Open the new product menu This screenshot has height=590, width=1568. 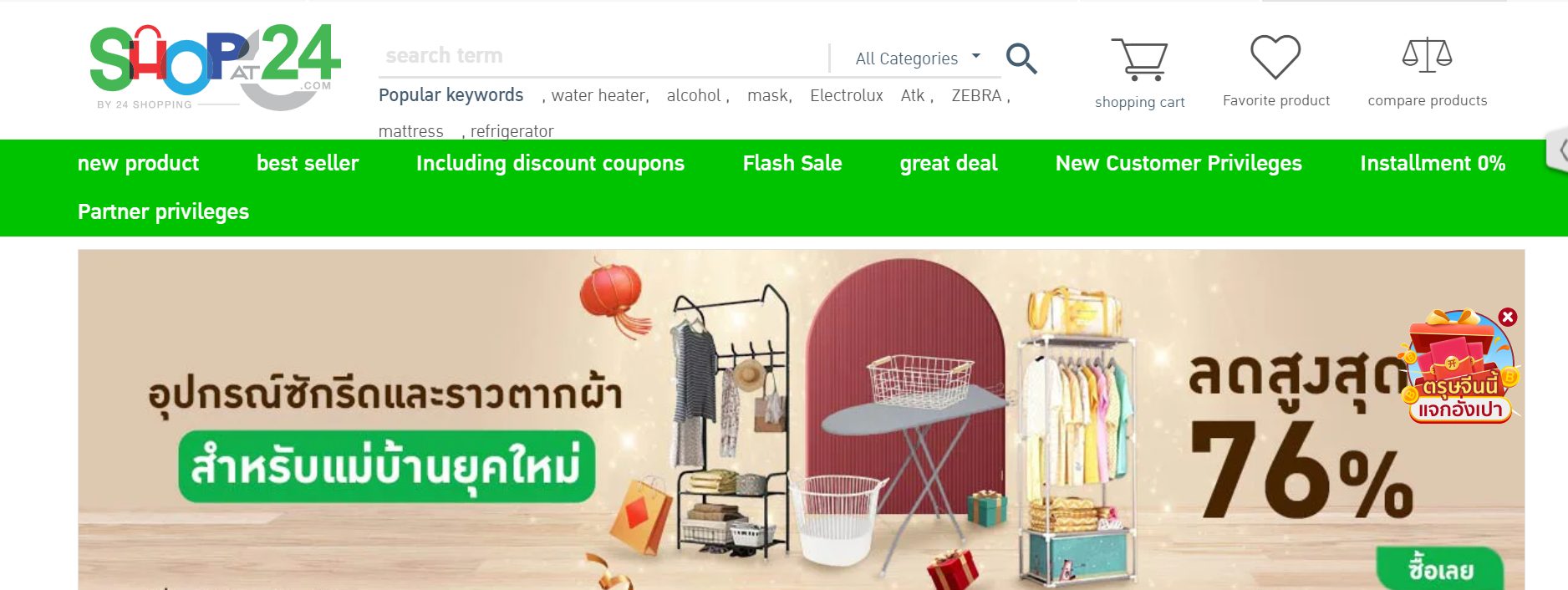pyautogui.click(x=138, y=163)
